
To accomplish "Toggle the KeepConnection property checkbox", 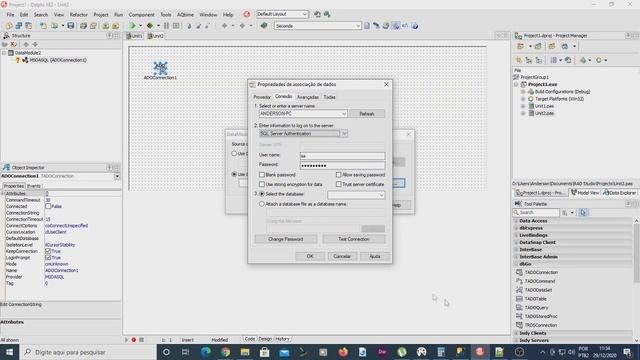I will [48, 251].
